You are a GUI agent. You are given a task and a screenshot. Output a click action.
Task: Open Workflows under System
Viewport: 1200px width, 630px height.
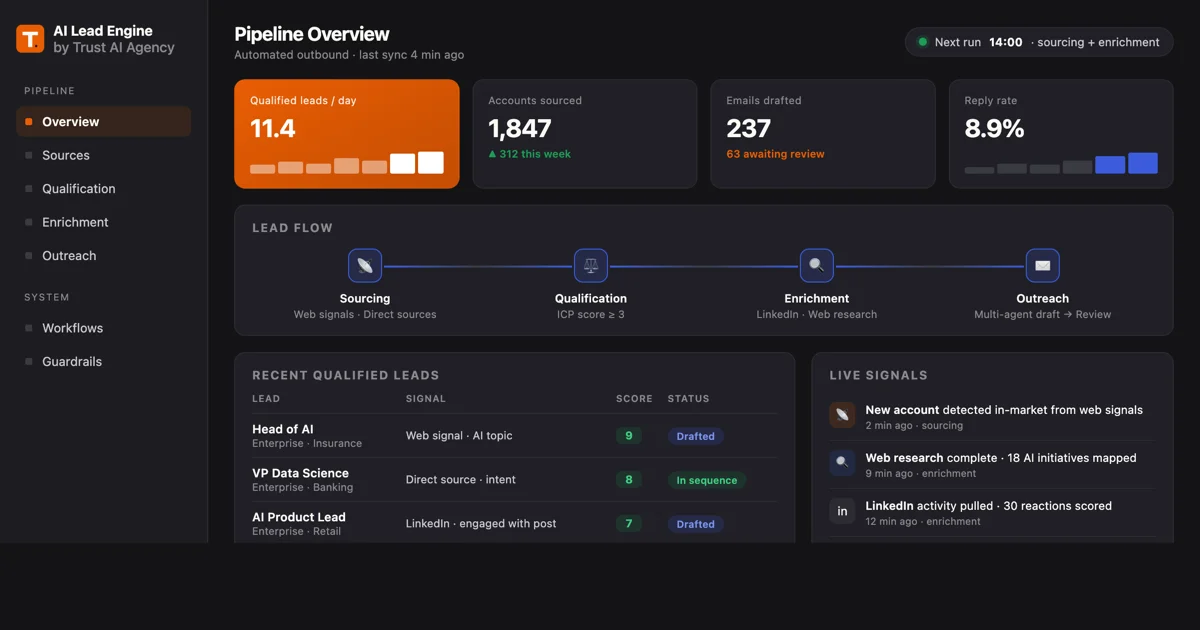(104, 328)
